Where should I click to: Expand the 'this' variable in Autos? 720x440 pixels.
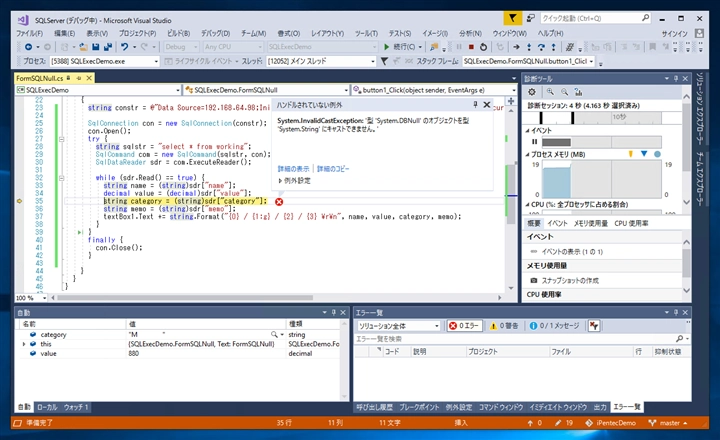click(24, 344)
